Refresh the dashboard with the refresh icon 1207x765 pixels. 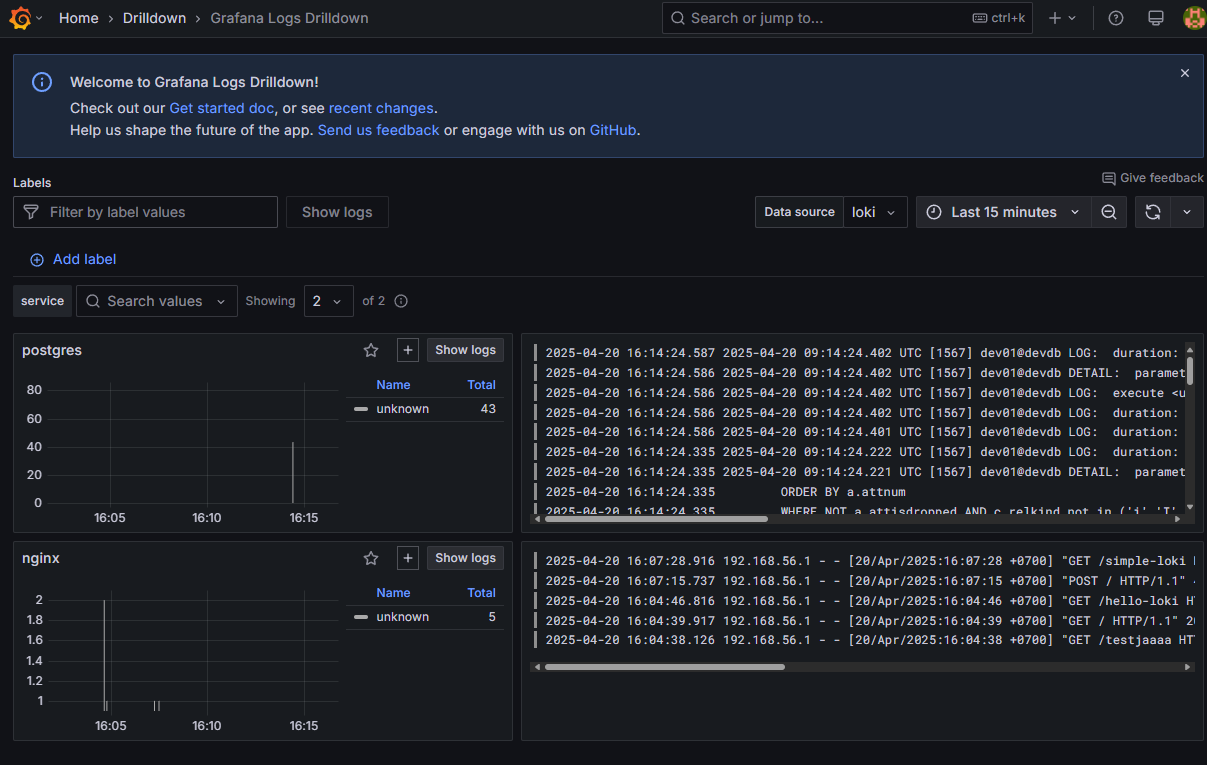1152,212
